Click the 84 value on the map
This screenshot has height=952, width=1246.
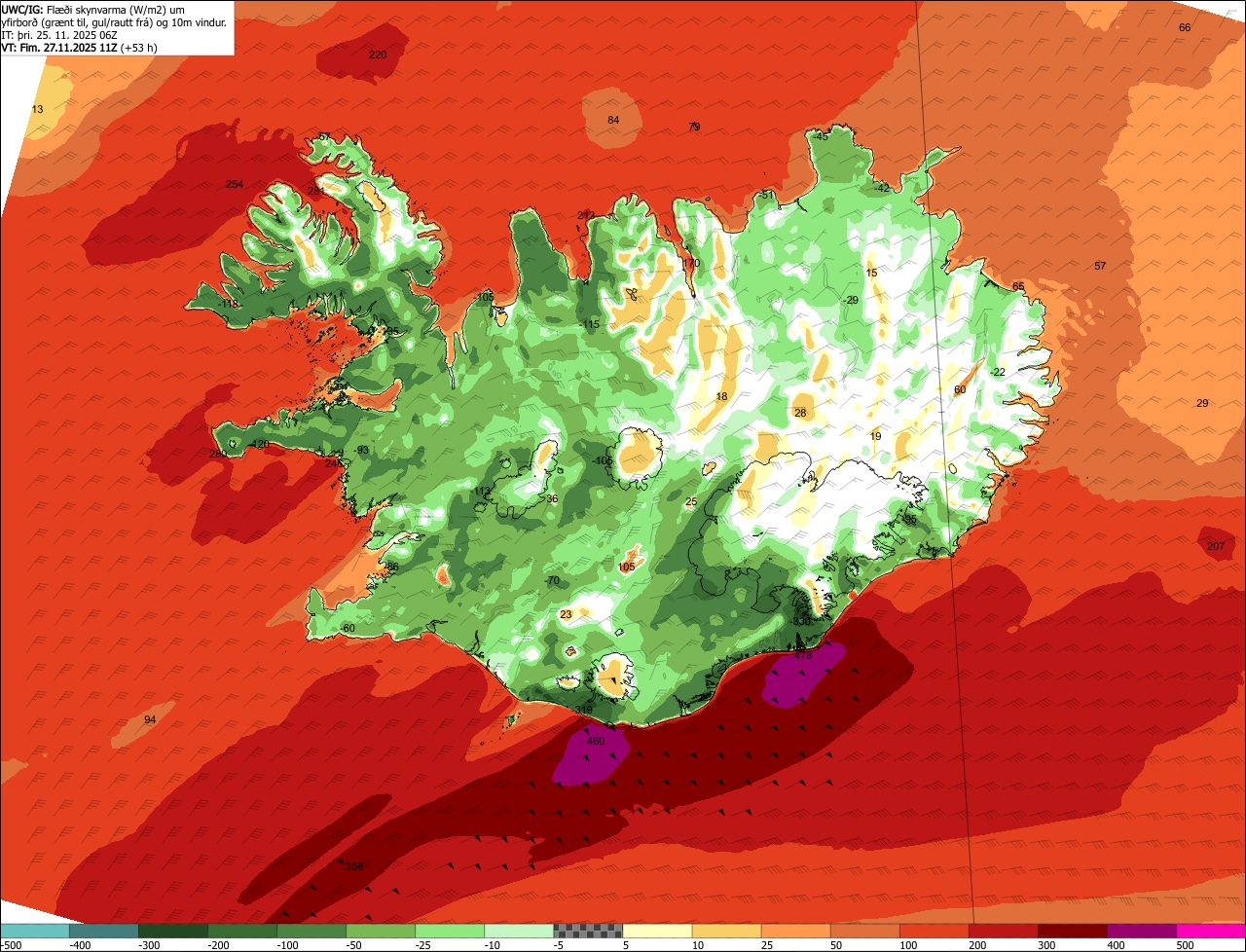(x=613, y=120)
